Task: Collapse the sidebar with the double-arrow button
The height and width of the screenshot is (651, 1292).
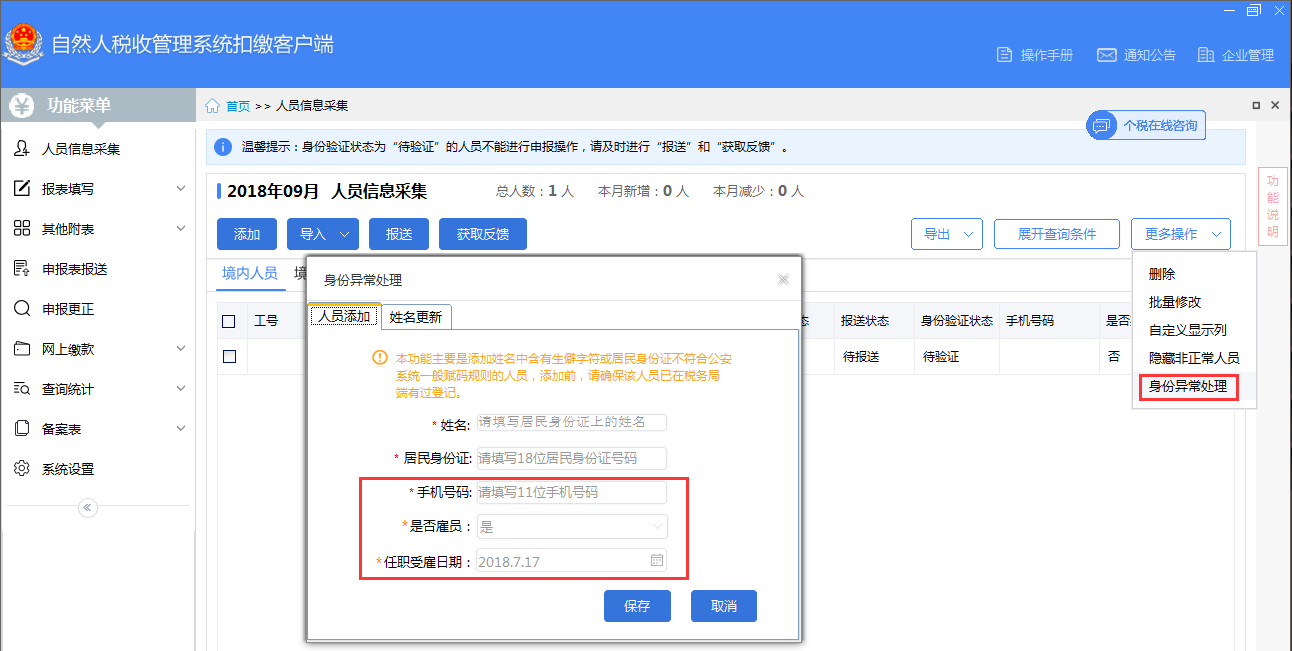Action: 88,508
